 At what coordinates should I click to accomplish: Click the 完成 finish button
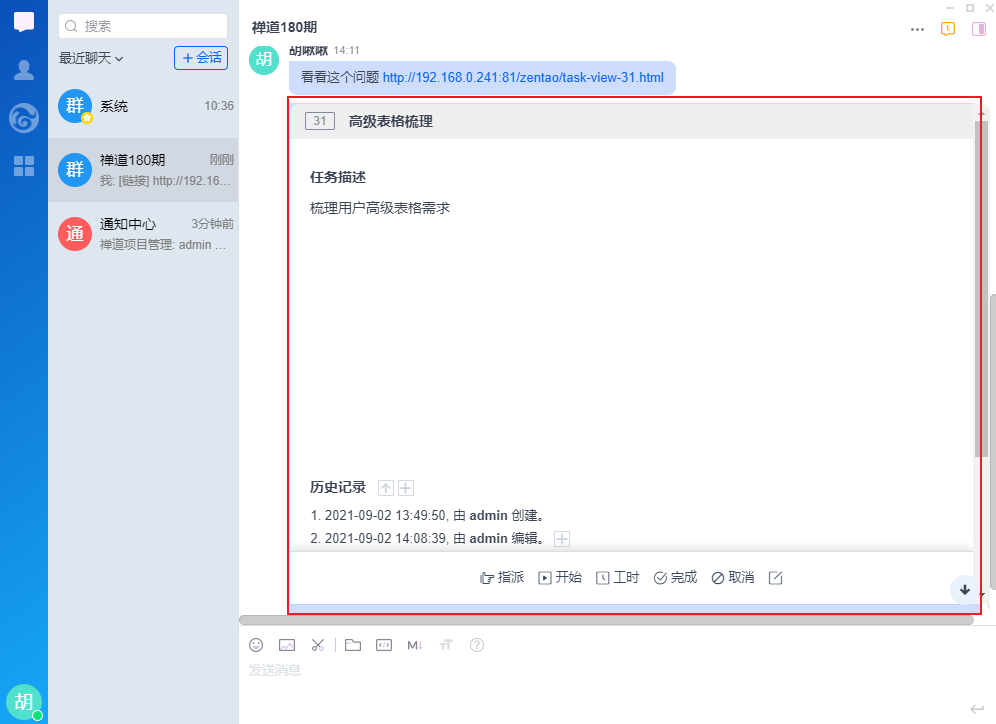coord(675,577)
